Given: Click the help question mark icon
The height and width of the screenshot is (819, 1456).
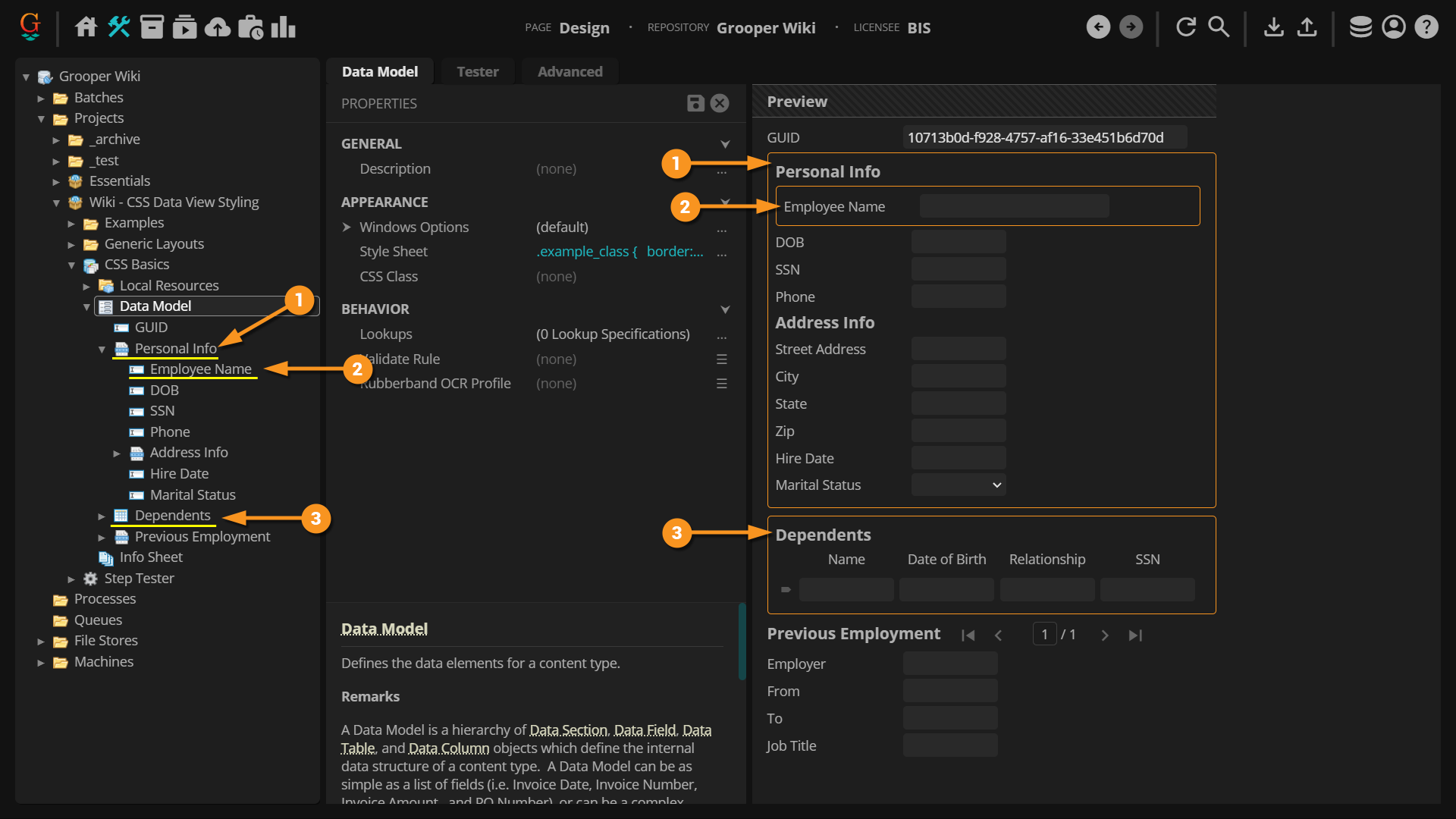Looking at the screenshot, I should (x=1426, y=27).
